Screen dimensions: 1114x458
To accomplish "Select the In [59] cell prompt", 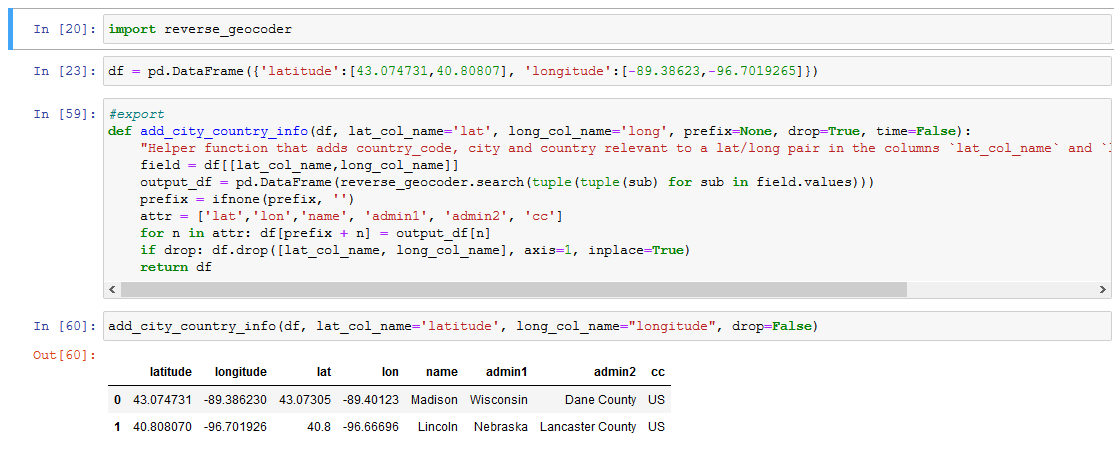I will tap(66, 114).
